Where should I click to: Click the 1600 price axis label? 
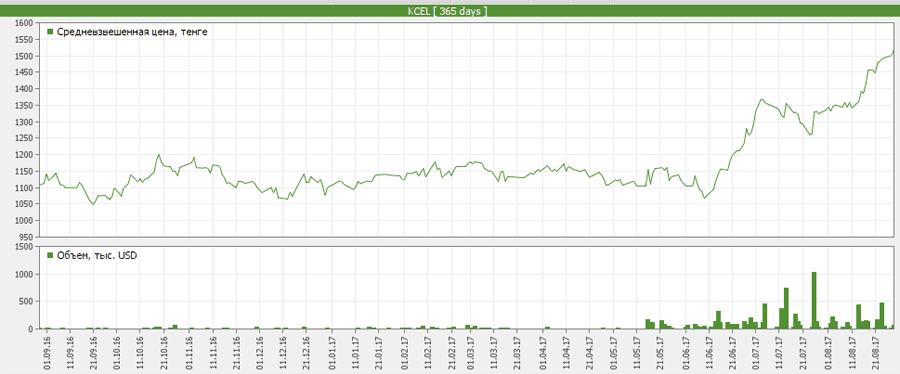tap(25, 23)
